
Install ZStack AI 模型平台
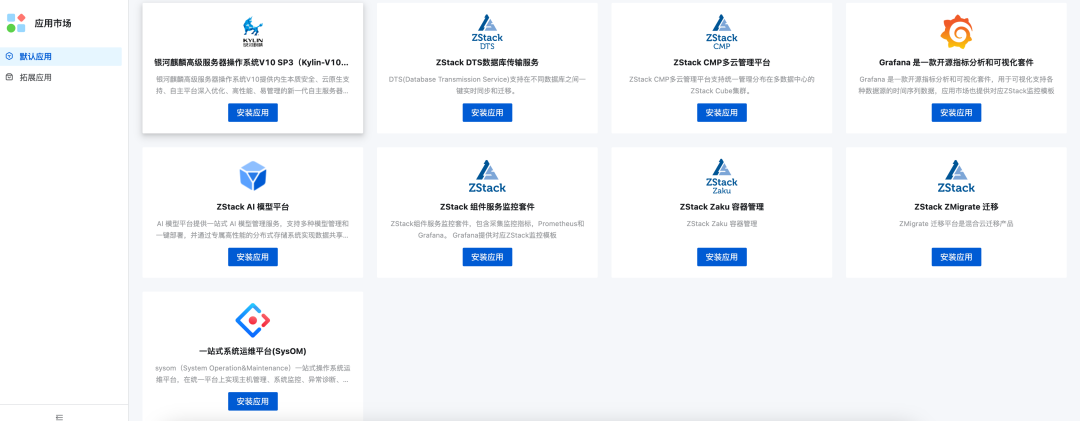click(253, 257)
